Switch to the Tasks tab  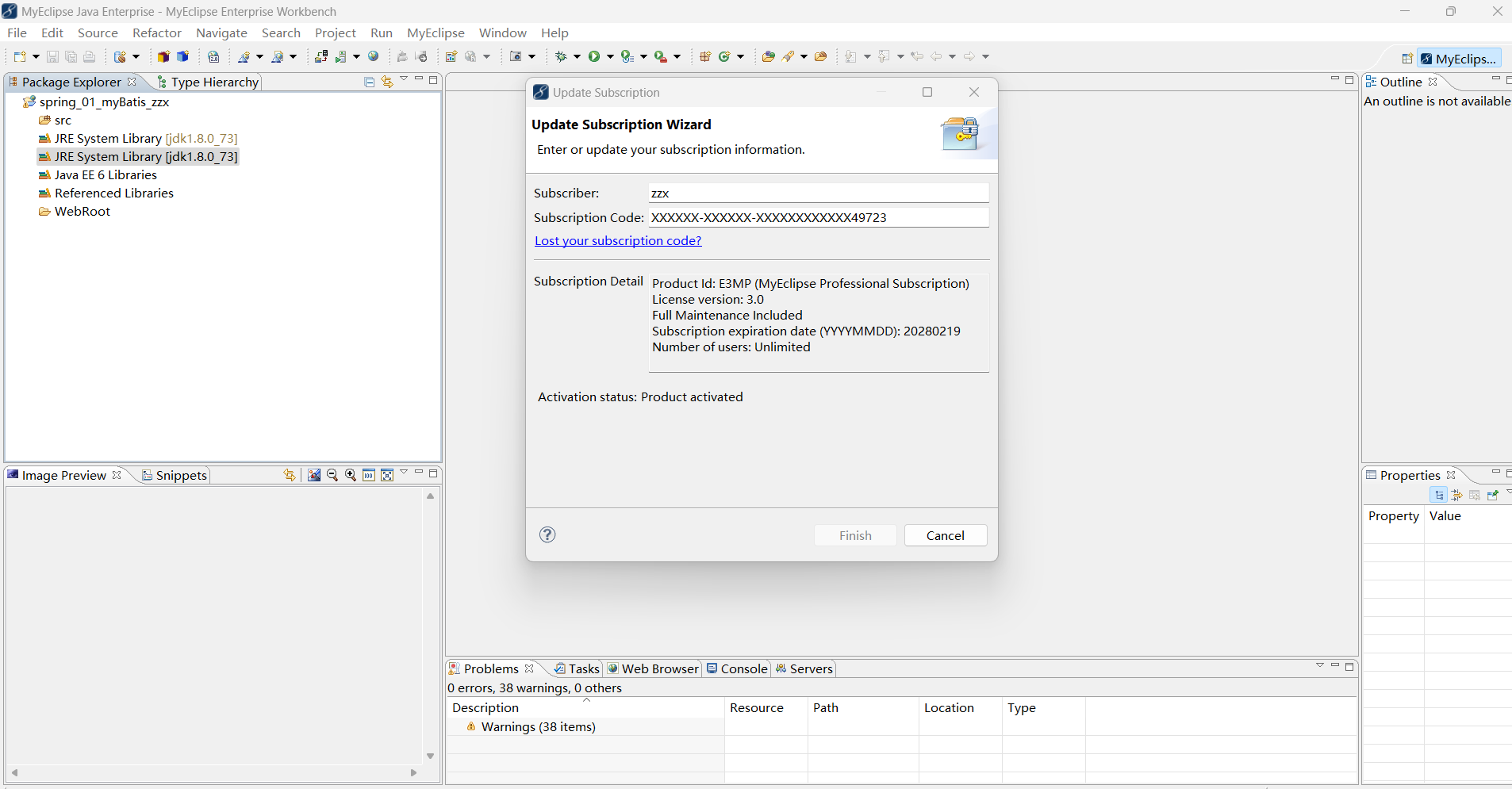click(577, 668)
